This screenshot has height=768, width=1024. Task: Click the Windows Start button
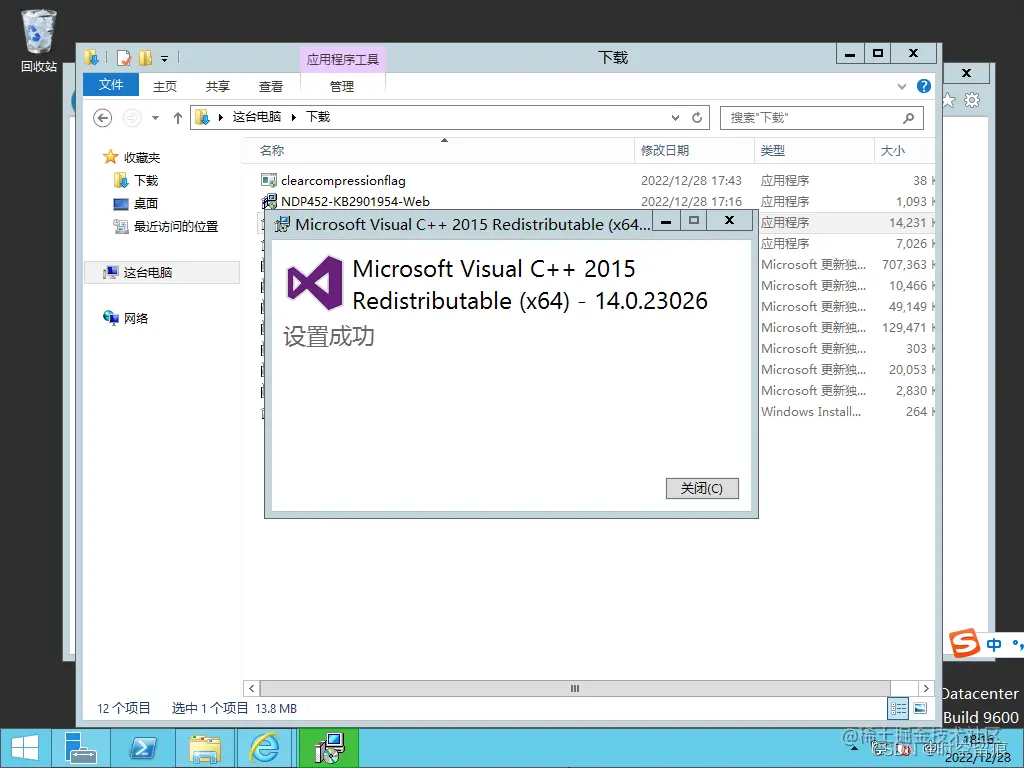[25, 748]
